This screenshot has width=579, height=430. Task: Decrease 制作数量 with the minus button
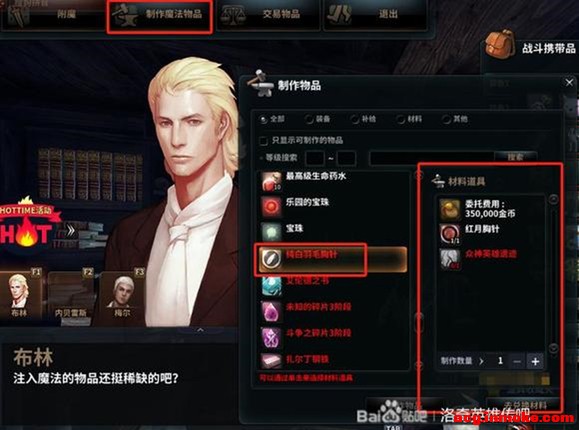(x=517, y=361)
